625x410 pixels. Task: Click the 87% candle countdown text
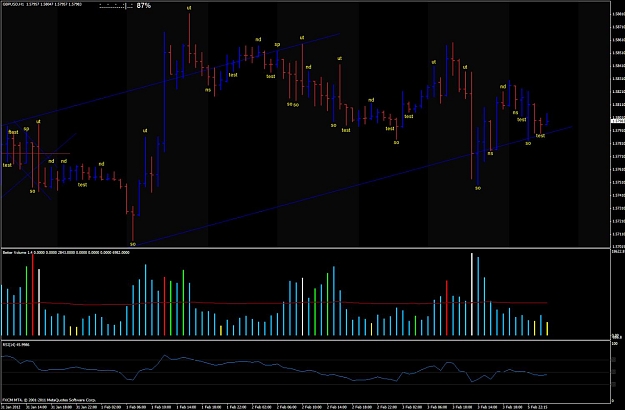(x=143, y=6)
